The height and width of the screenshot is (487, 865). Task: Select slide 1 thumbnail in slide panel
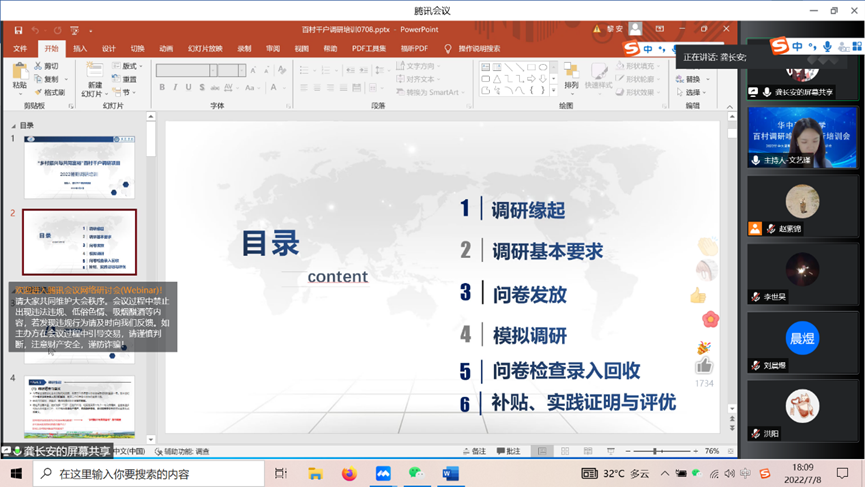point(79,165)
